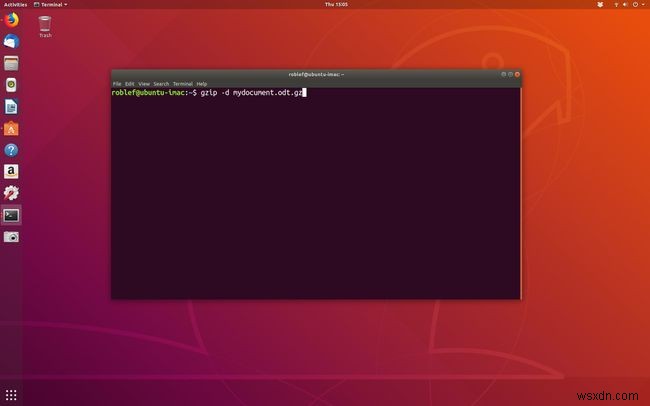
Task: Show Applications grid button
Action: (x=11, y=395)
